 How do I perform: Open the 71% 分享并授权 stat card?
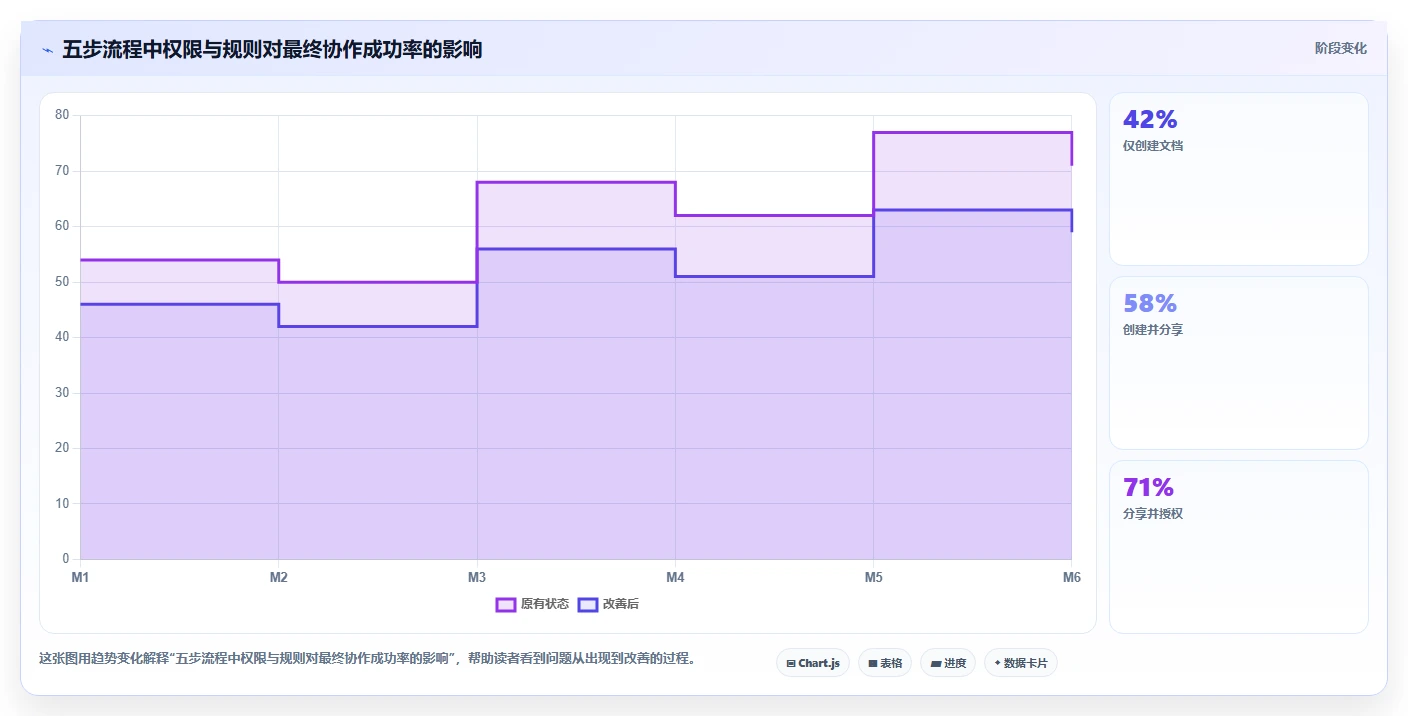click(1238, 547)
